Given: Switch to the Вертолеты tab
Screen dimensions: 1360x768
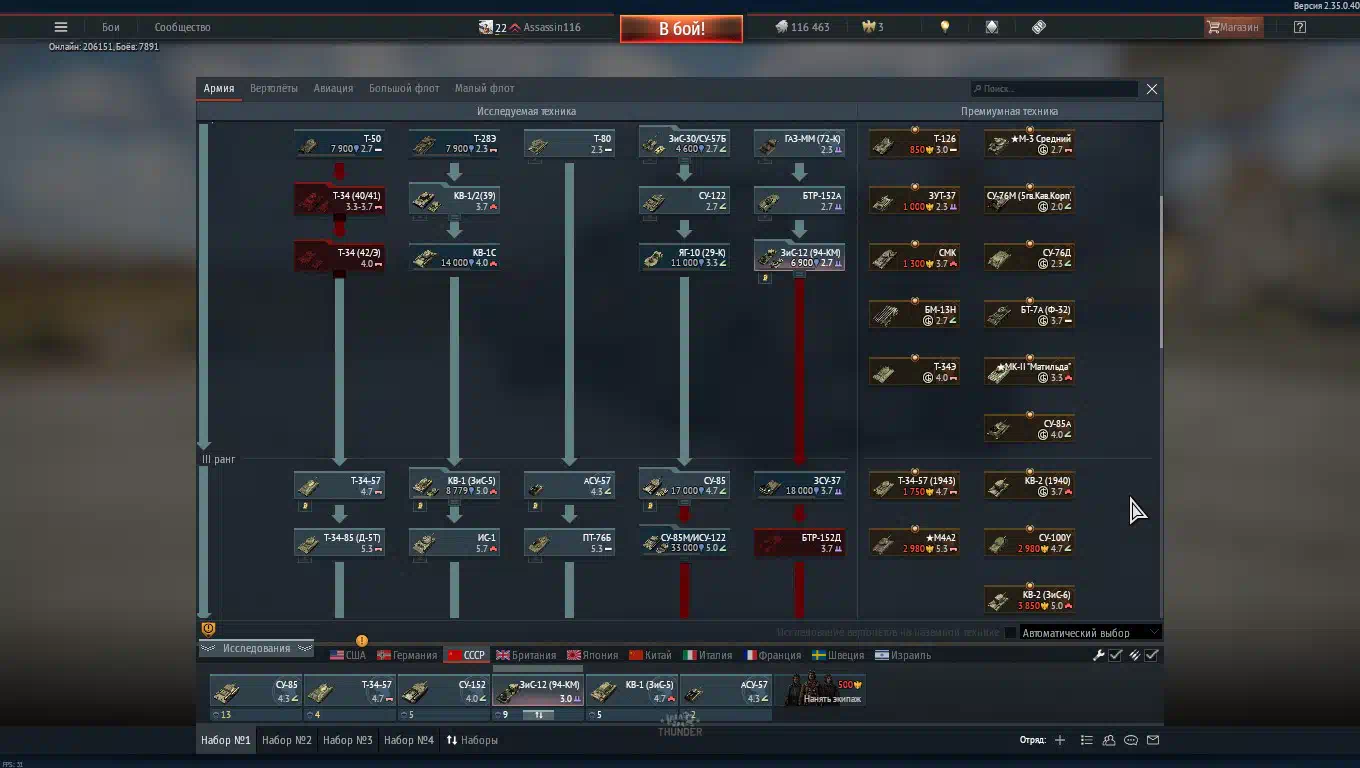Looking at the screenshot, I should coord(274,88).
